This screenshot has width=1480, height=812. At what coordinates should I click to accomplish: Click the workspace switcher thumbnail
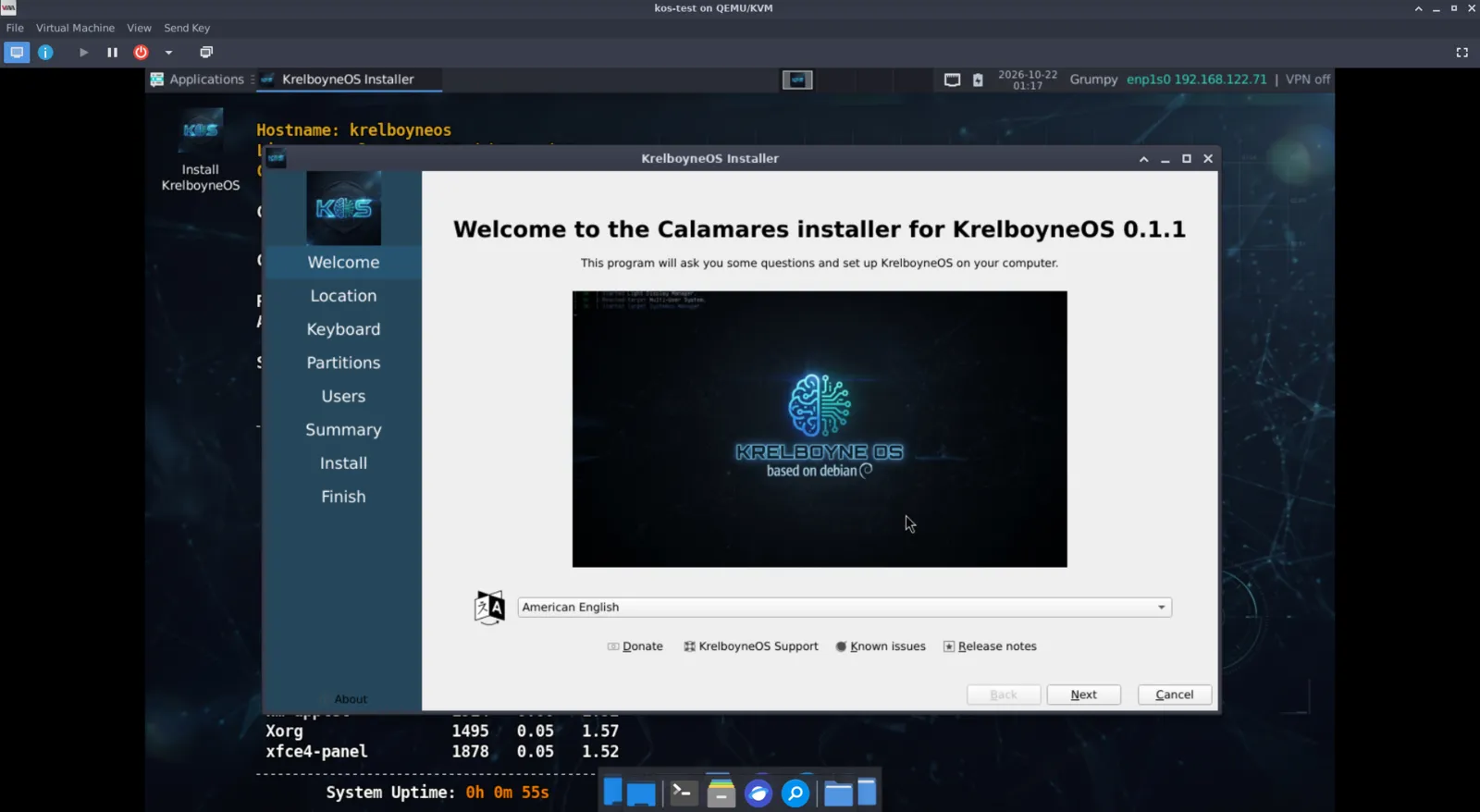797,80
